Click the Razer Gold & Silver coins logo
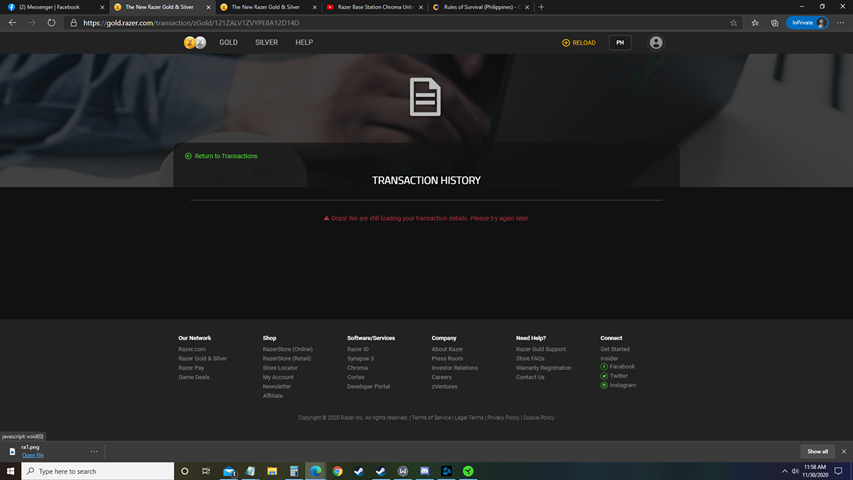The image size is (853, 480). click(195, 42)
